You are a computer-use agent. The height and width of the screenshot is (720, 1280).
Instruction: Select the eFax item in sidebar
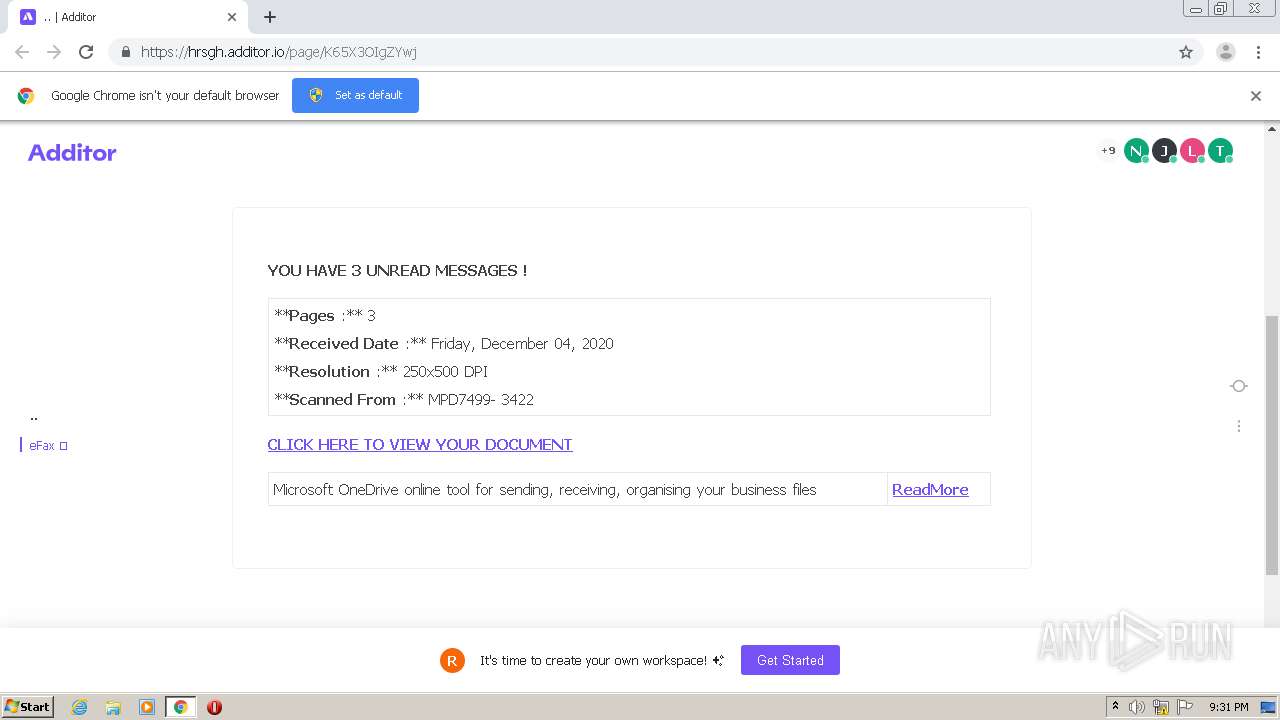(47, 446)
